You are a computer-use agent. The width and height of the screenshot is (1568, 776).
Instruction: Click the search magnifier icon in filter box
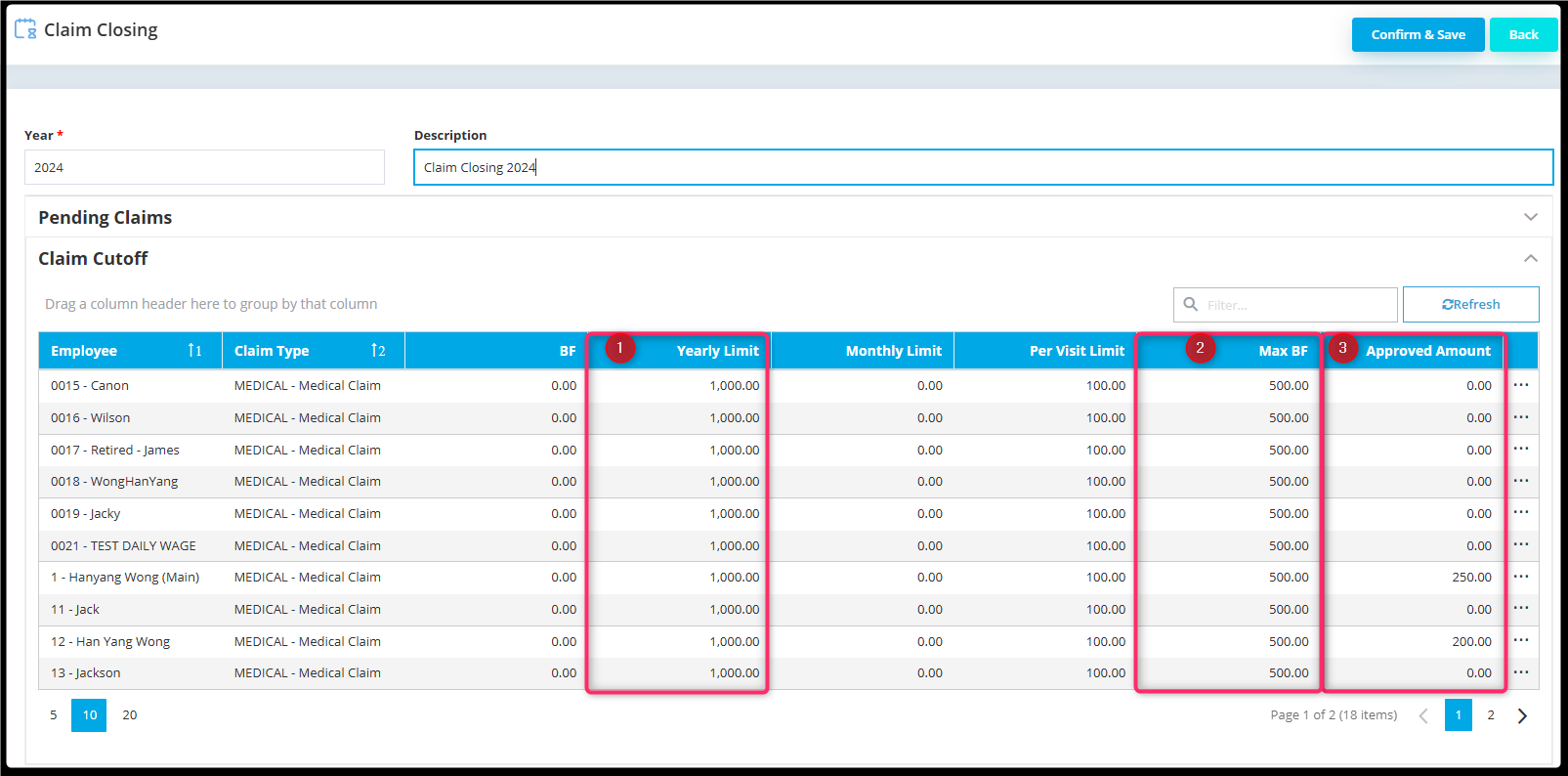(x=1191, y=304)
